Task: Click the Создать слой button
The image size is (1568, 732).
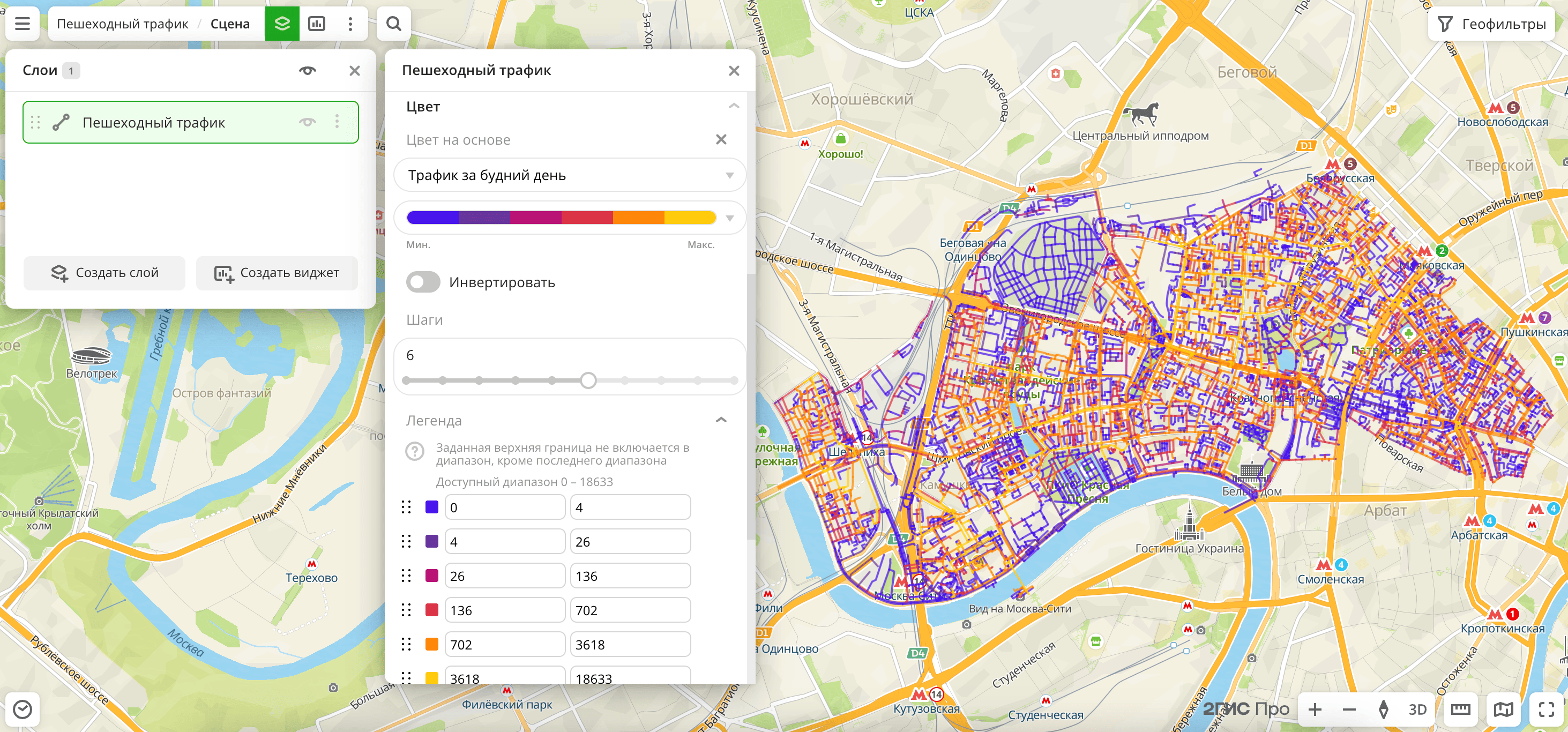Action: [104, 273]
